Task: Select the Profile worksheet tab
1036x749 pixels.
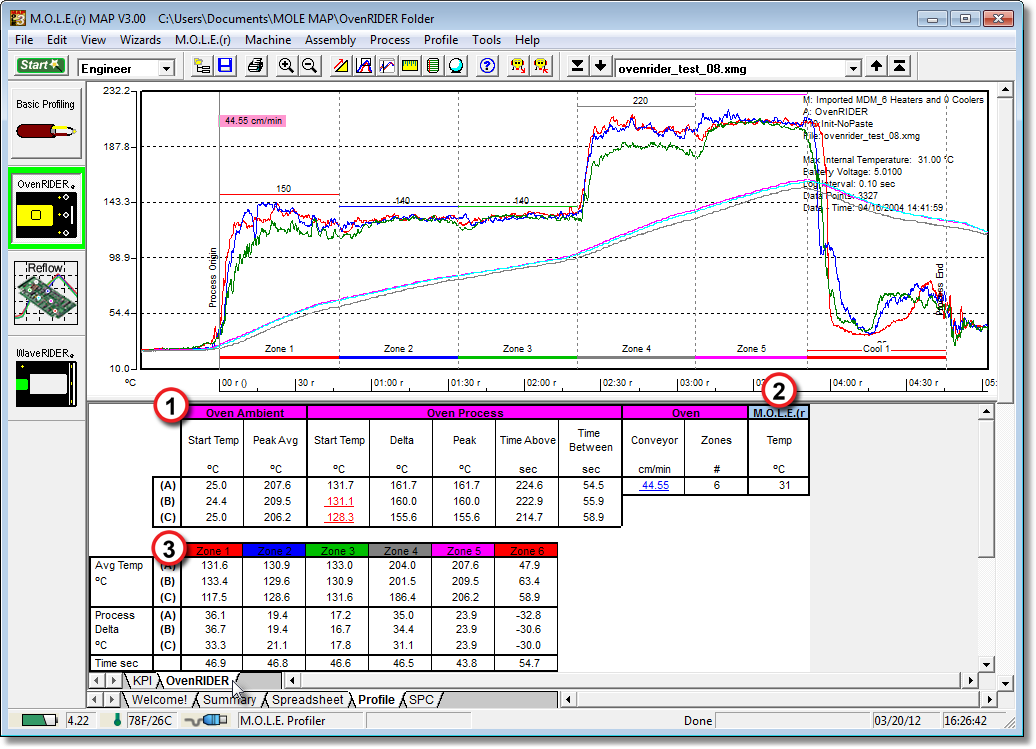Action: point(376,699)
